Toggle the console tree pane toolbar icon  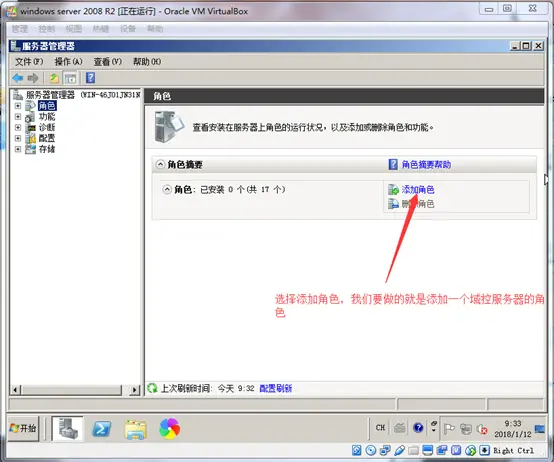click(x=70, y=78)
